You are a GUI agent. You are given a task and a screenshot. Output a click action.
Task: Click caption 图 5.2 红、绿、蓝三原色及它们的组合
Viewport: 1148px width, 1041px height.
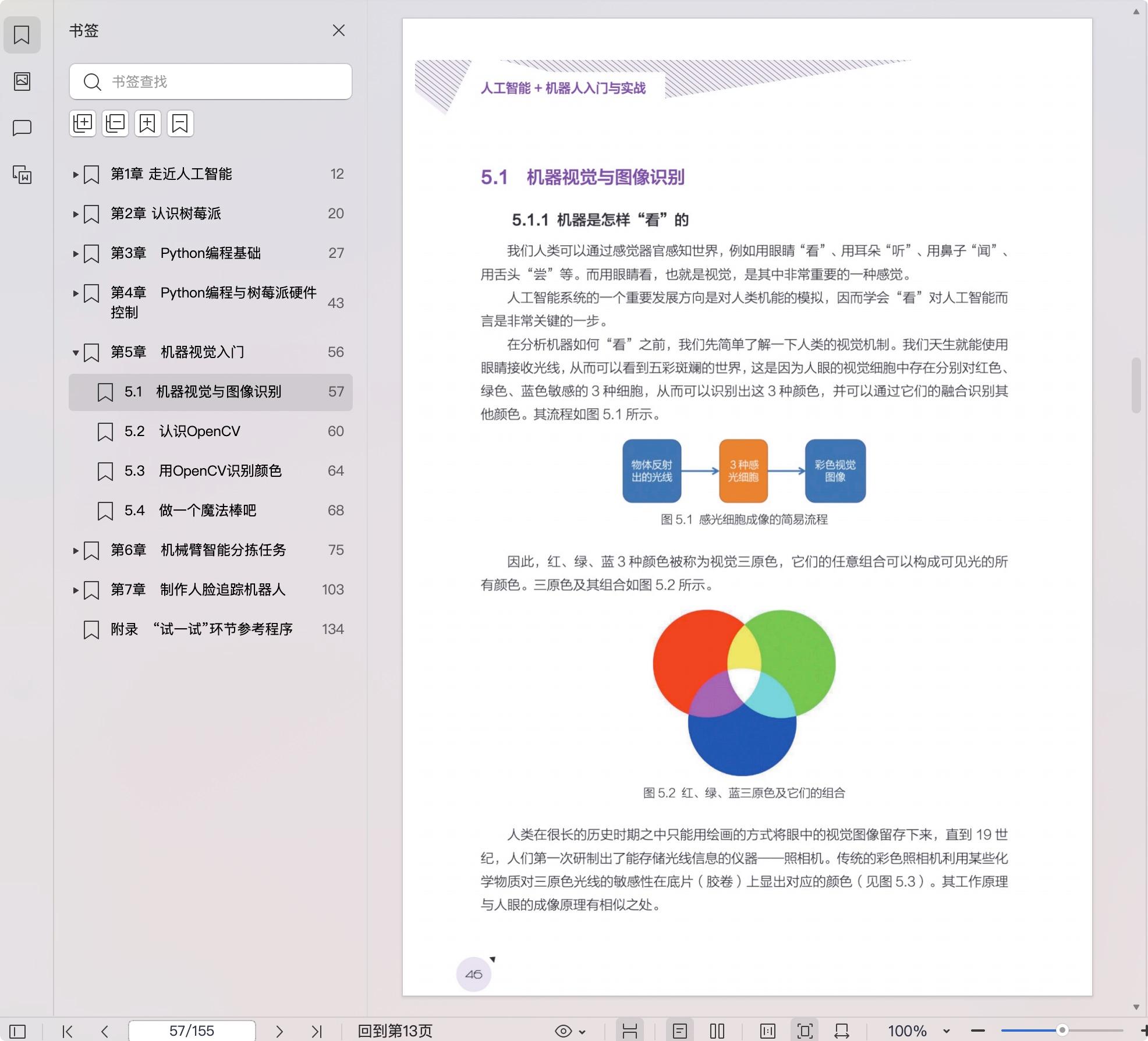pyautogui.click(x=744, y=793)
